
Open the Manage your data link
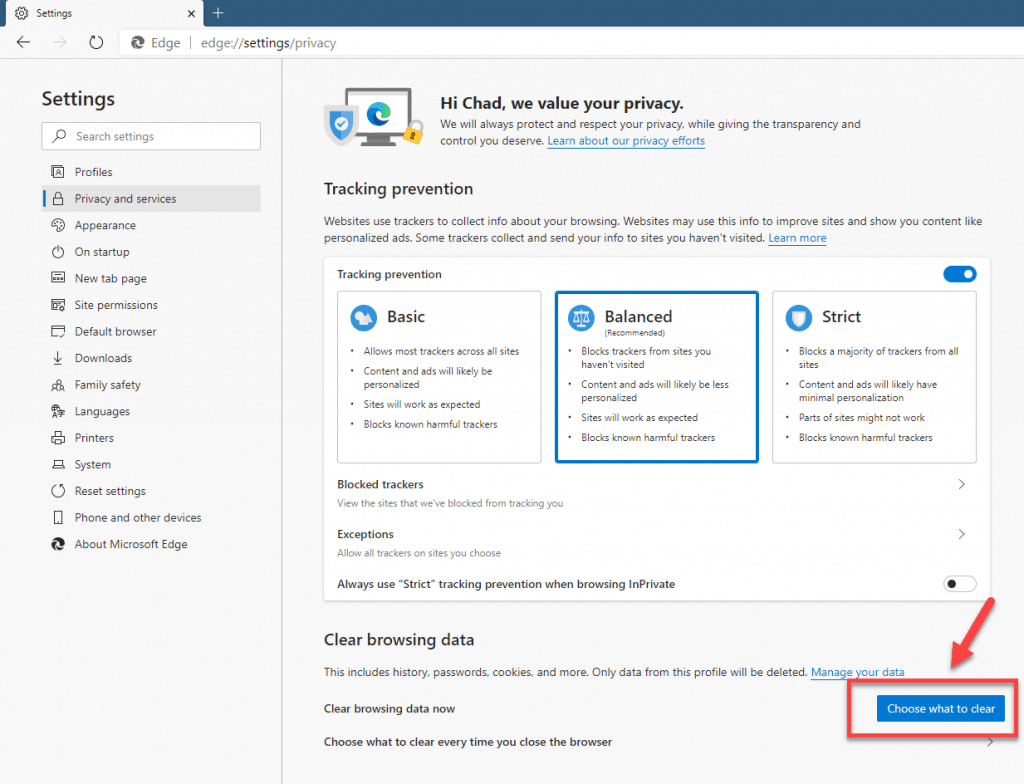coord(857,672)
